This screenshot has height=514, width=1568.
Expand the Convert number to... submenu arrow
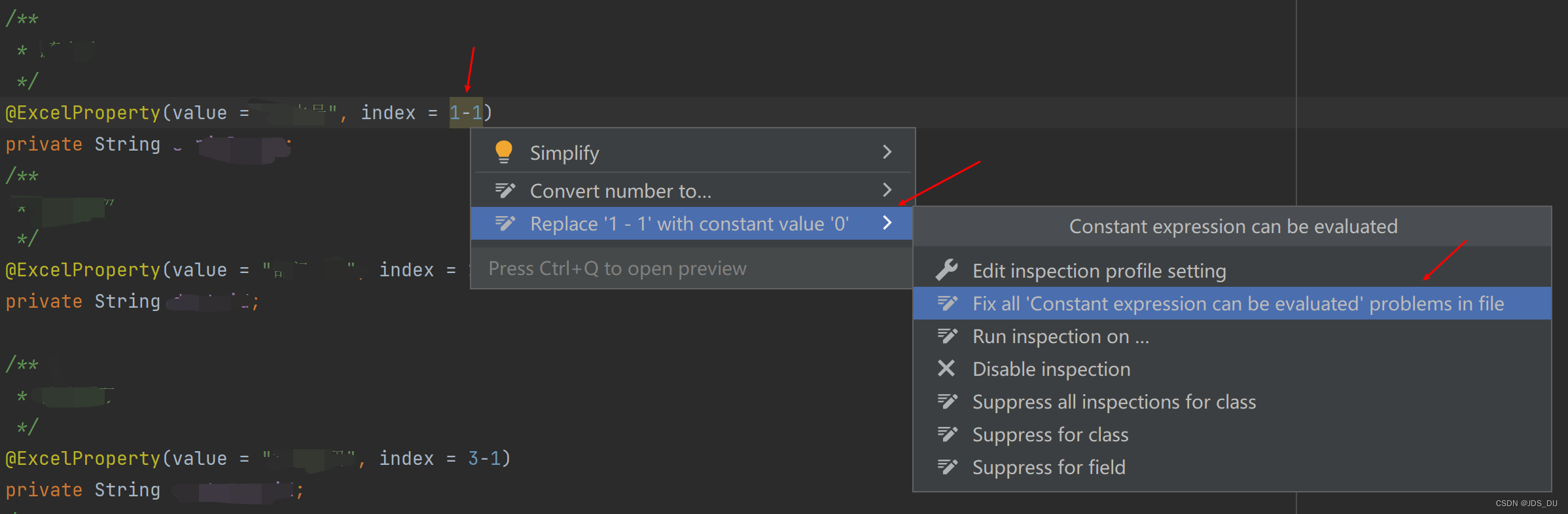(x=887, y=190)
